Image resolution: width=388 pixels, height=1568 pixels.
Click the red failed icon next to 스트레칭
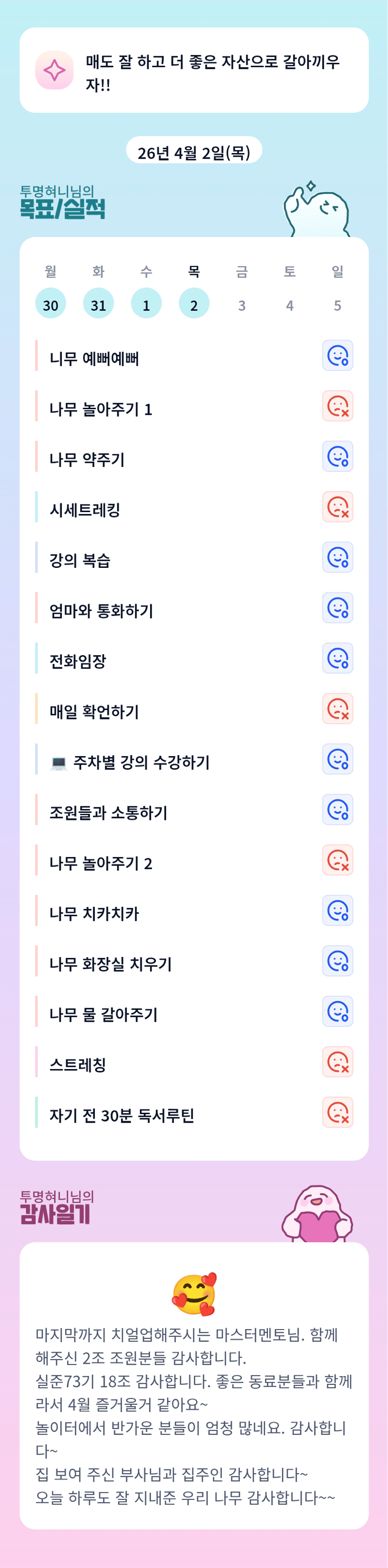337,1062
